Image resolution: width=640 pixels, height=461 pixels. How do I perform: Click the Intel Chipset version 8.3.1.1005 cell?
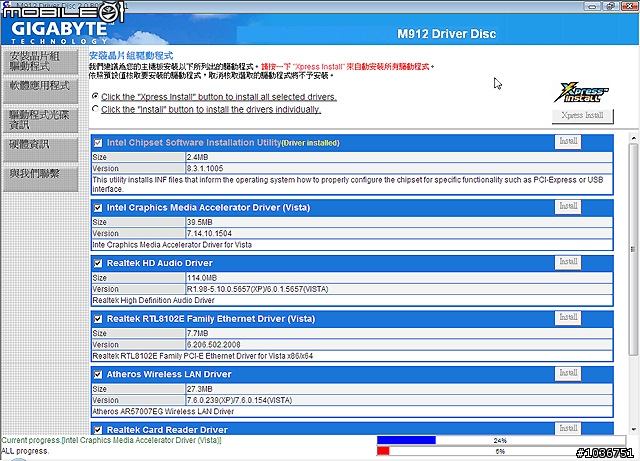(x=399, y=168)
